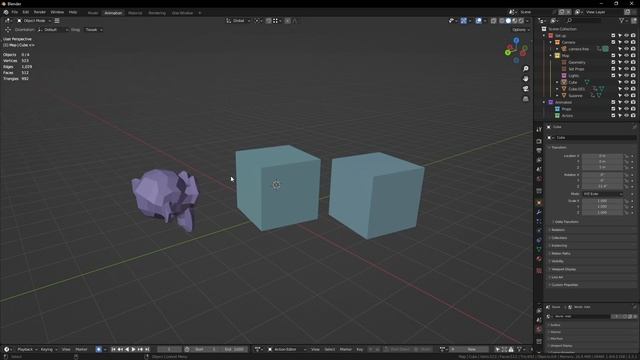Screen dimensions: 640x360
Task: Open the Object Data mesh properties tab
Action: [x=539, y=249]
